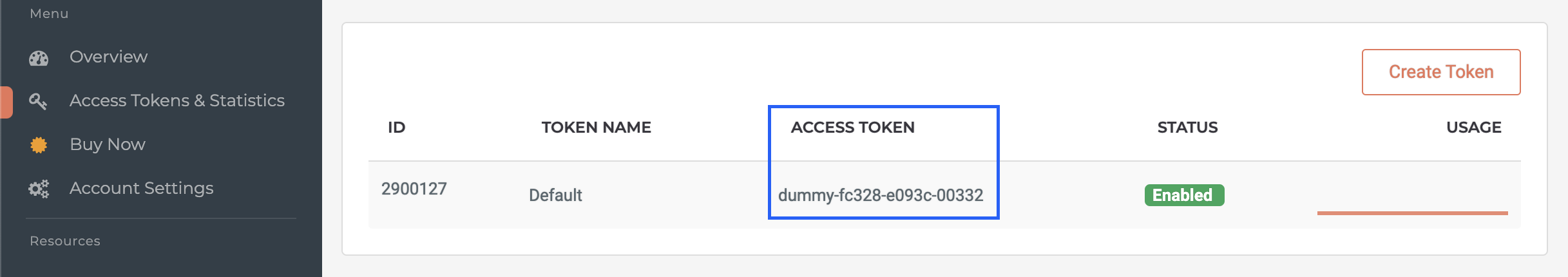Click the token ID 2900127
This screenshot has width=1568, height=277.
[414, 189]
